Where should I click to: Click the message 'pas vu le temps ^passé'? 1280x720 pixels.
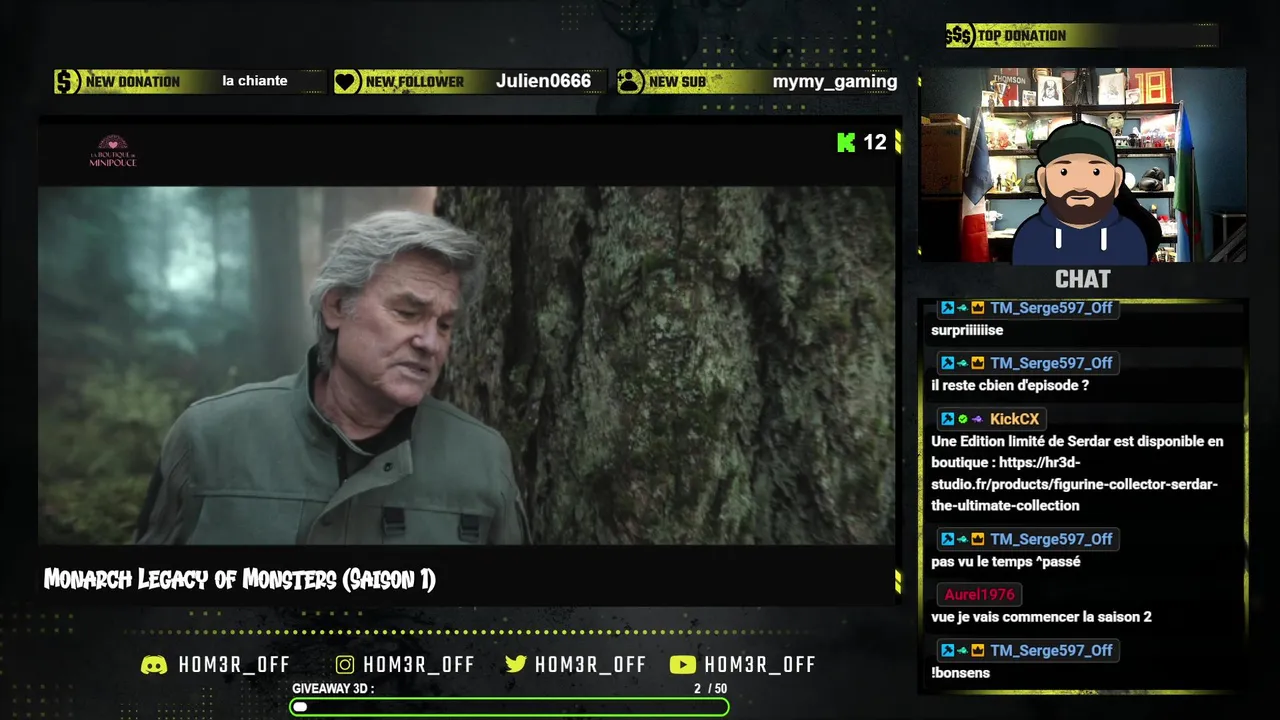click(x=1006, y=562)
